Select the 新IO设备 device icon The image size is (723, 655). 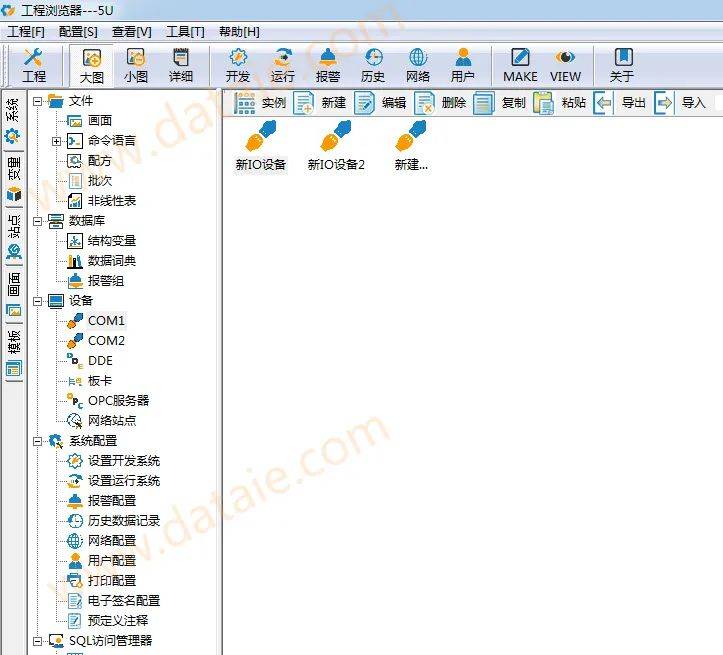[x=261, y=146]
